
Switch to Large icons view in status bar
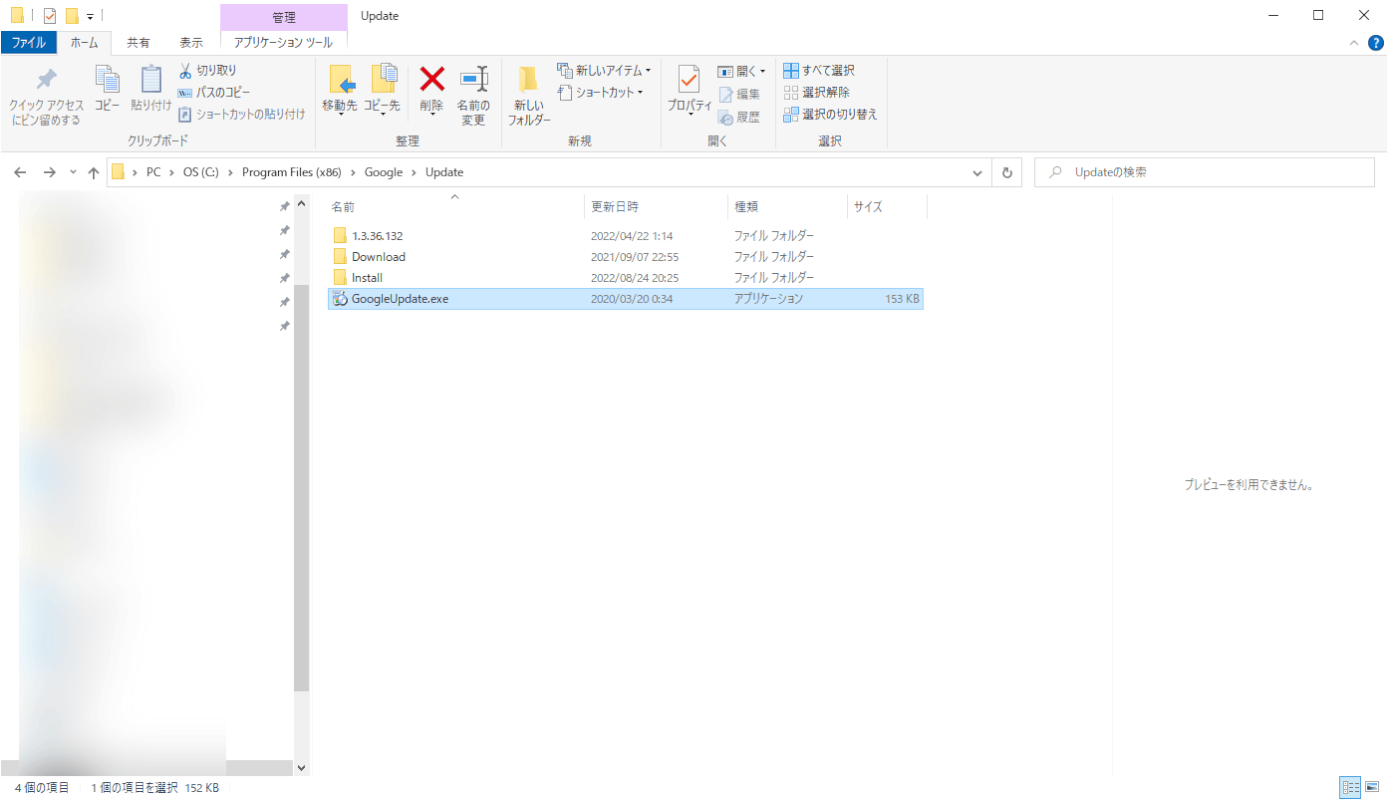pyautogui.click(x=1370, y=788)
